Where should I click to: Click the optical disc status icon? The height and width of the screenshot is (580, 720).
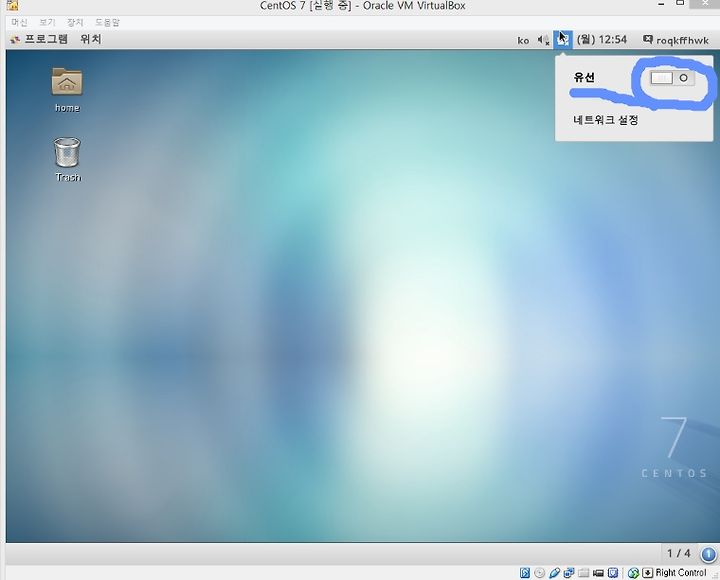pyautogui.click(x=540, y=573)
